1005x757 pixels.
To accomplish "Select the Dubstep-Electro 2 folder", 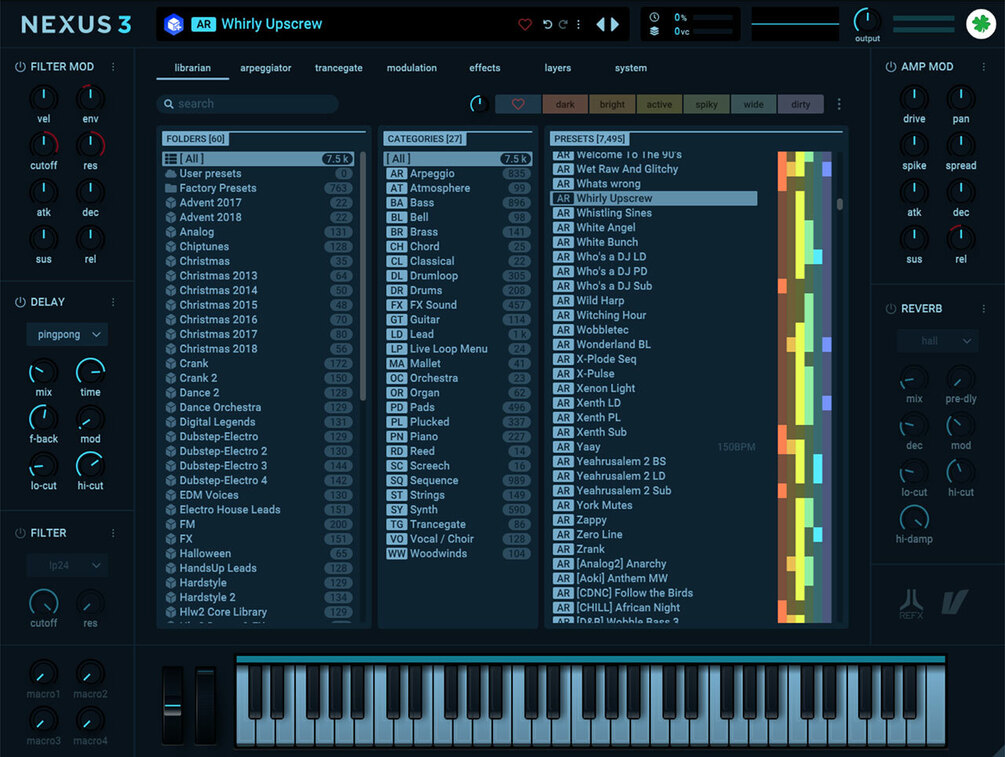I will point(258,451).
